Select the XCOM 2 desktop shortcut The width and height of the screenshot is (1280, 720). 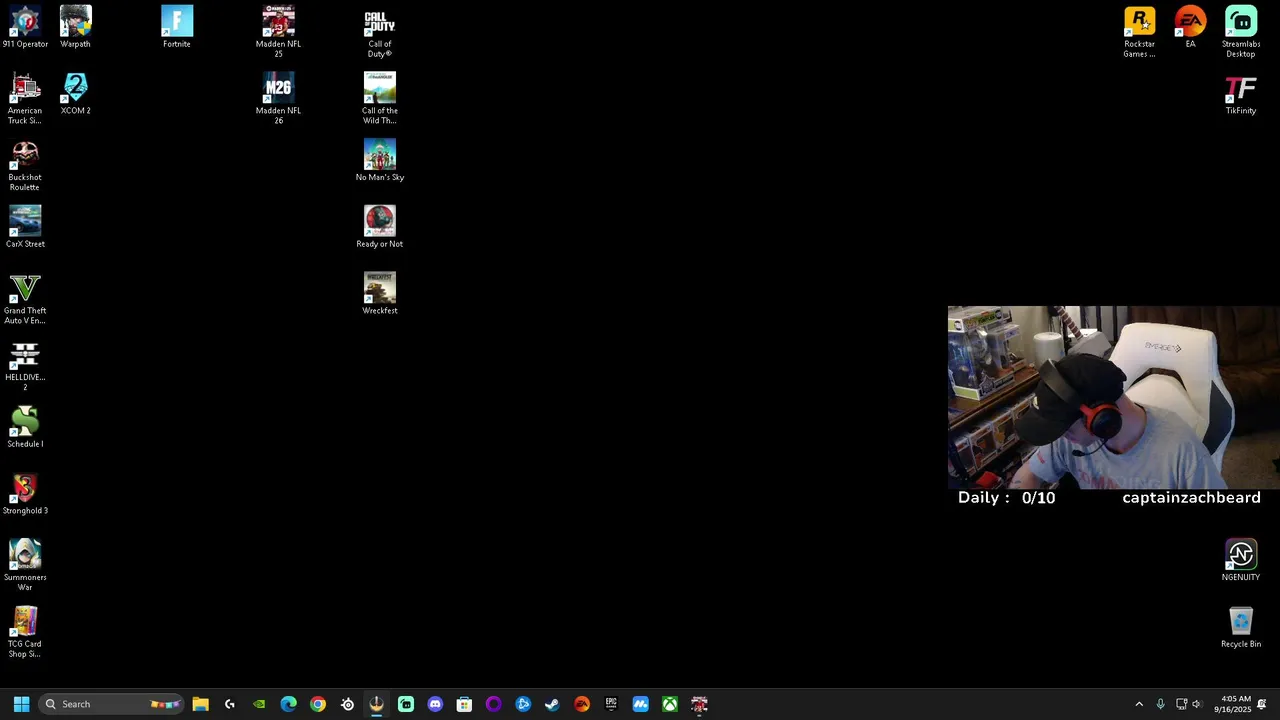pyautogui.click(x=75, y=93)
